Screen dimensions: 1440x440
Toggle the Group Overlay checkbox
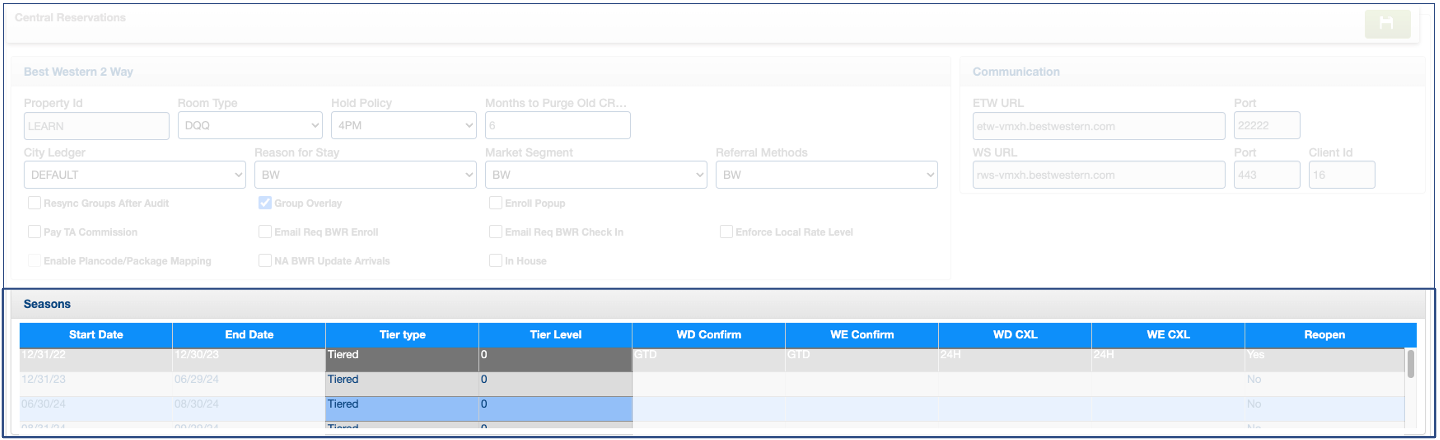[x=265, y=203]
